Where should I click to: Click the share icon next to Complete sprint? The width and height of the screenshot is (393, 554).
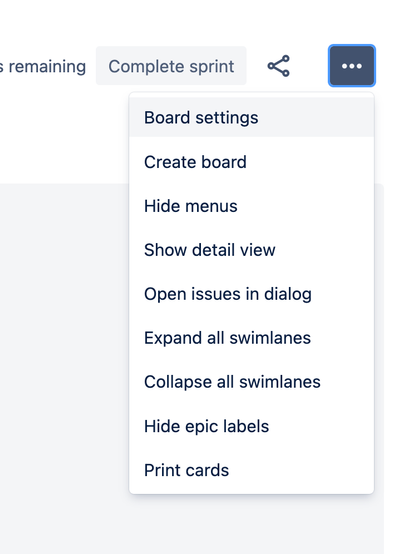[278, 66]
